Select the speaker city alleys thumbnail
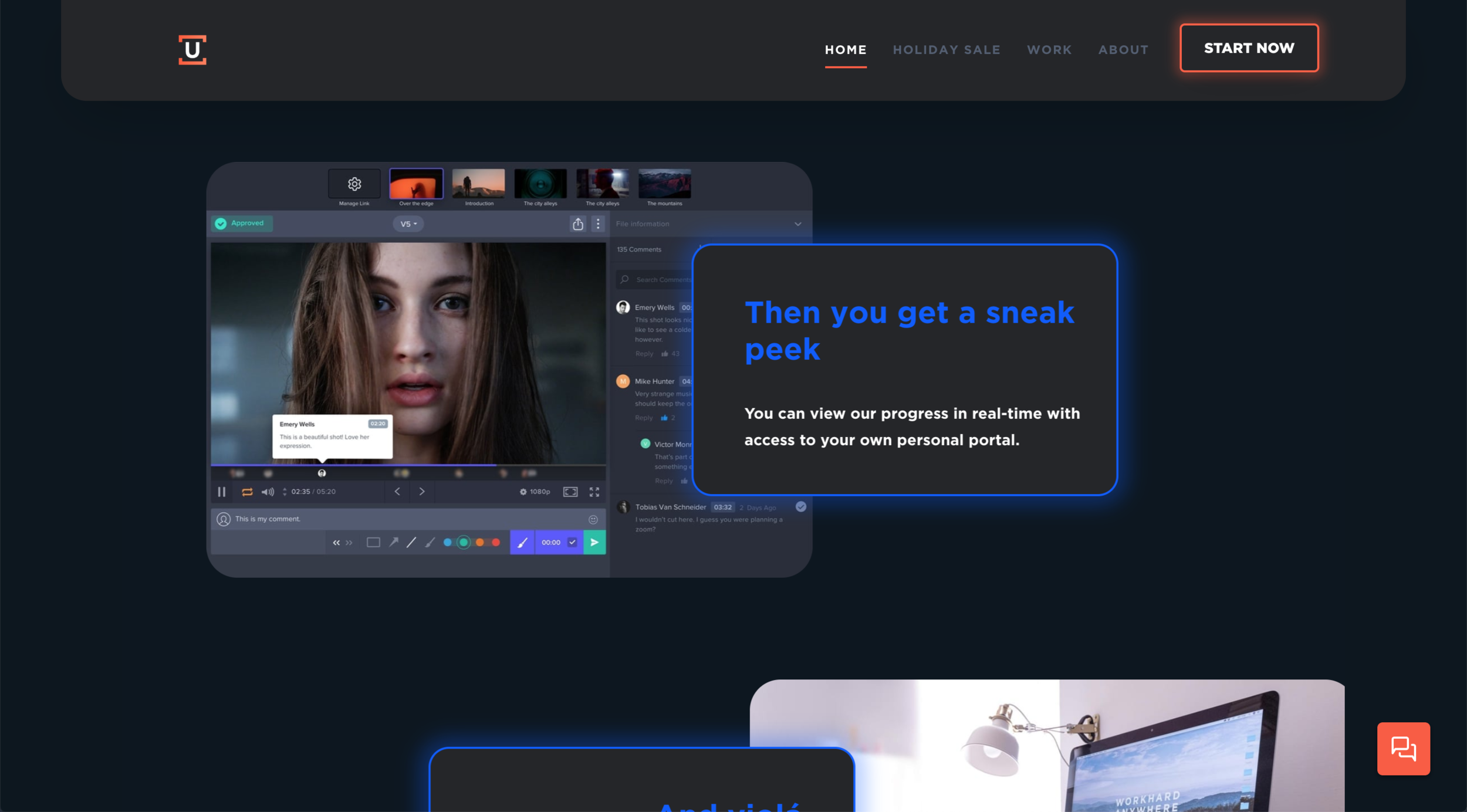 (x=540, y=184)
